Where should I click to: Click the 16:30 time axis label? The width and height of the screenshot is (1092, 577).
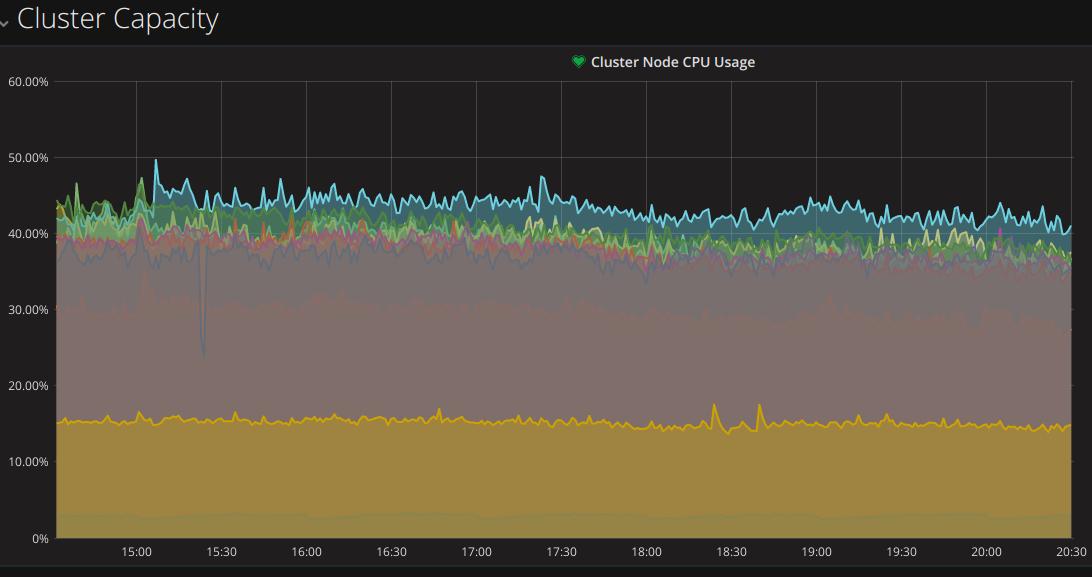(391, 552)
